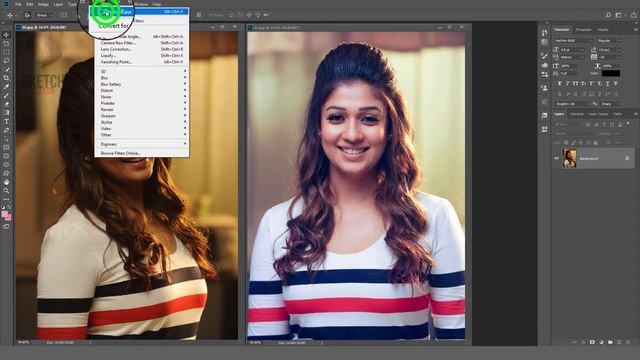Toggle Strikethrough in Character panel
The width and height of the screenshot is (640, 360).
coord(616,83)
